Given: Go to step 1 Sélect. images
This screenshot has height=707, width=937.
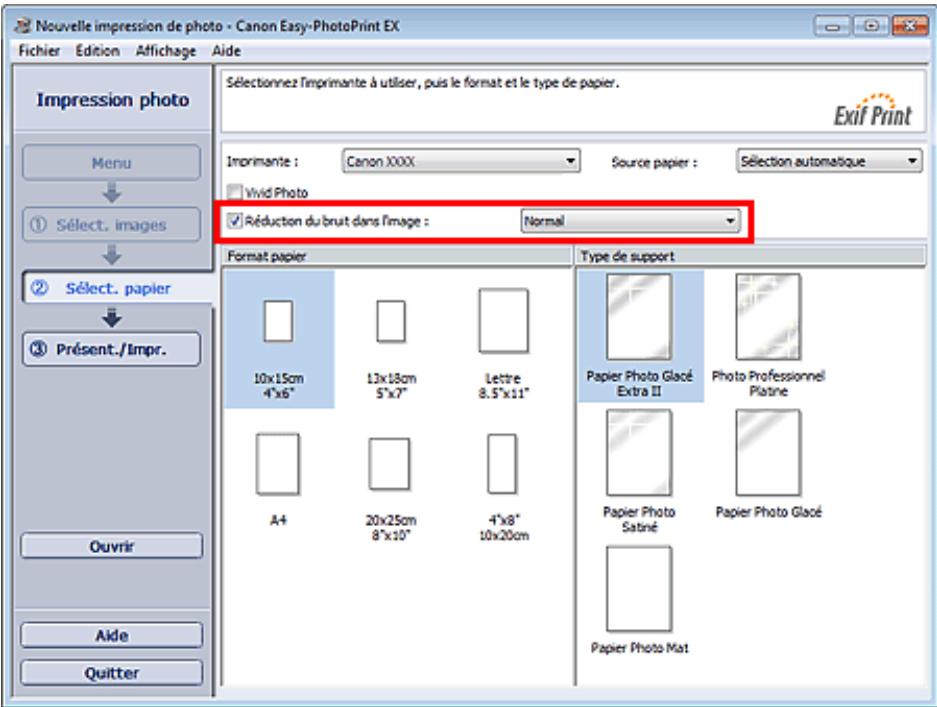Looking at the screenshot, I should 112,225.
